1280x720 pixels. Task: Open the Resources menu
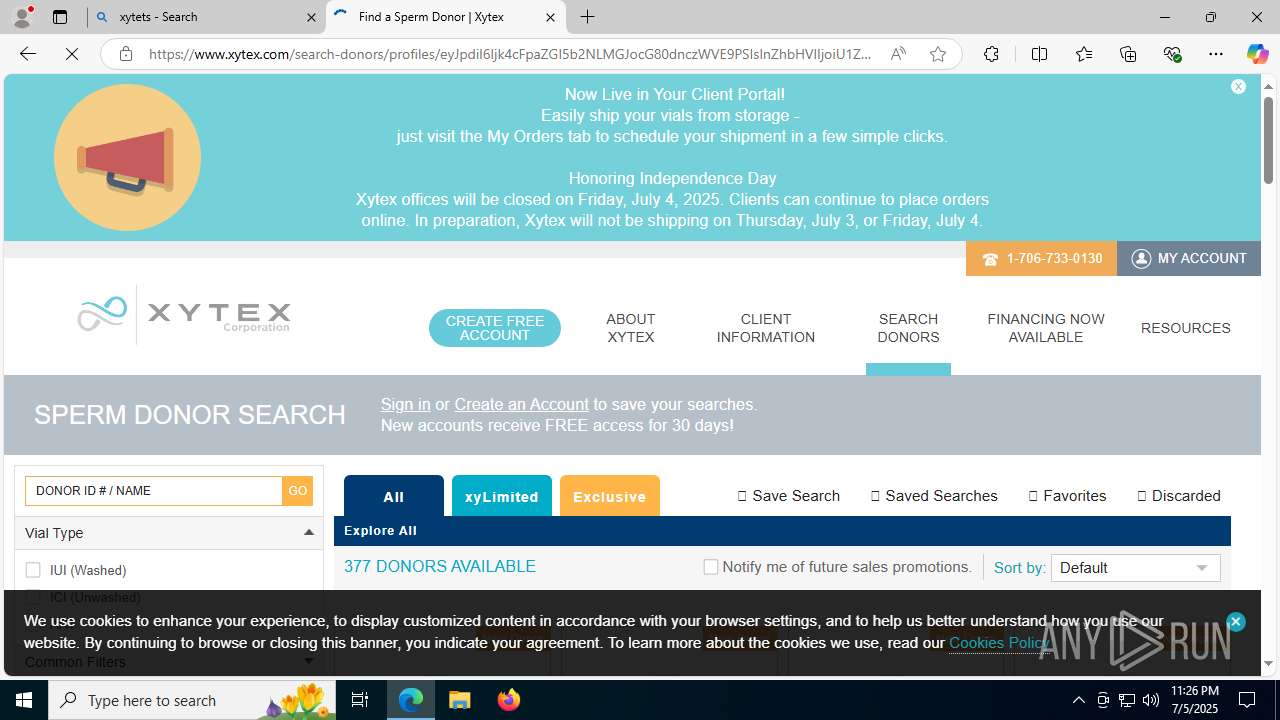pyautogui.click(x=1186, y=328)
